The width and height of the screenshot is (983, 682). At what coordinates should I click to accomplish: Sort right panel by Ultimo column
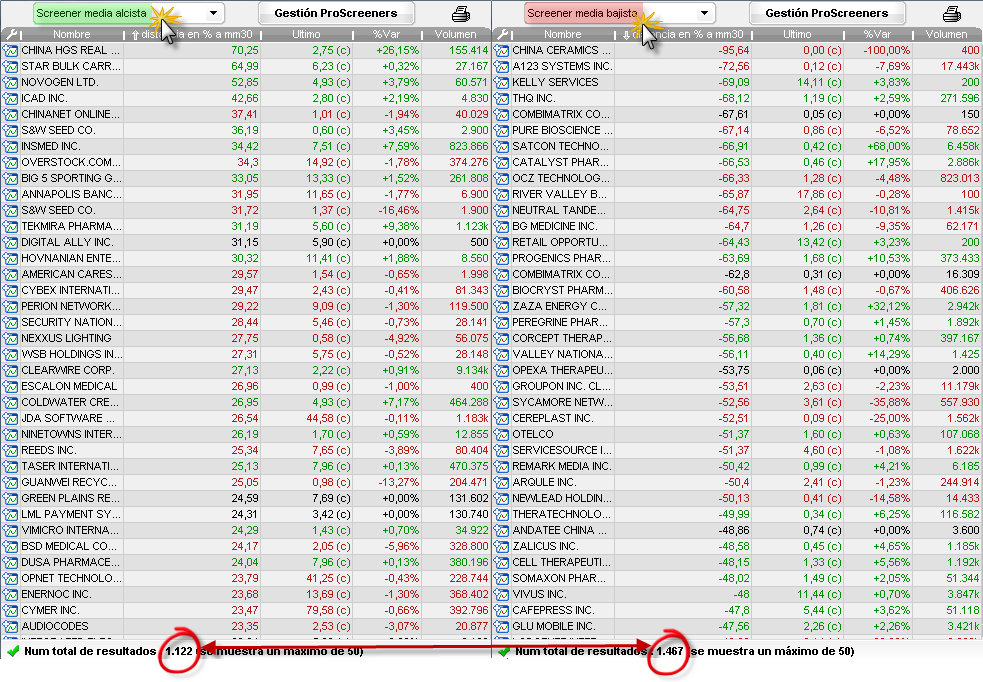(x=797, y=34)
